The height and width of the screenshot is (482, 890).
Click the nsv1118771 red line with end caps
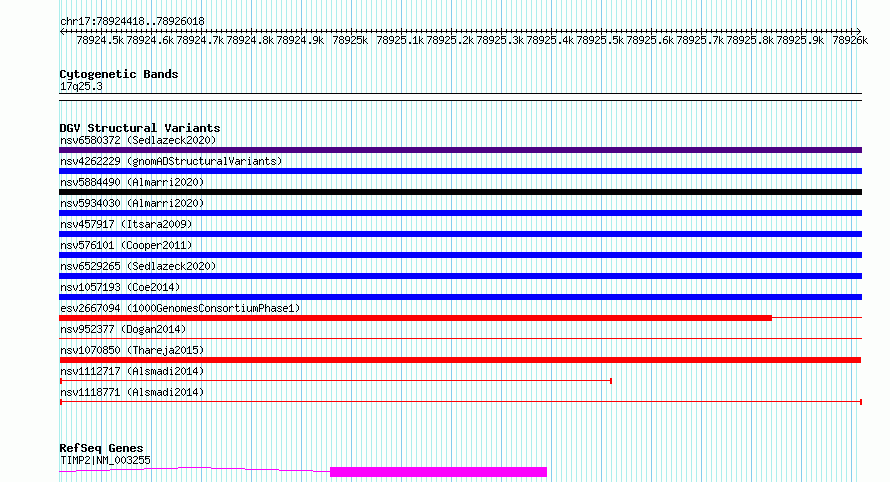pyautogui.click(x=461, y=402)
